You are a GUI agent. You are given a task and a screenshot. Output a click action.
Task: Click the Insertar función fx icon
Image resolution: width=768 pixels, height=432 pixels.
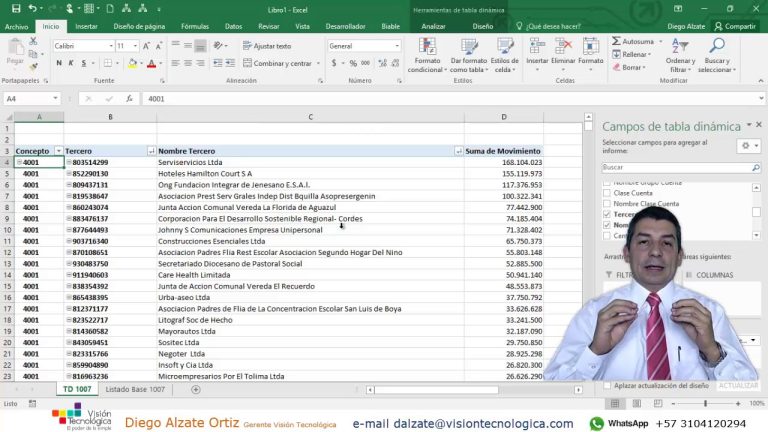tap(130, 99)
